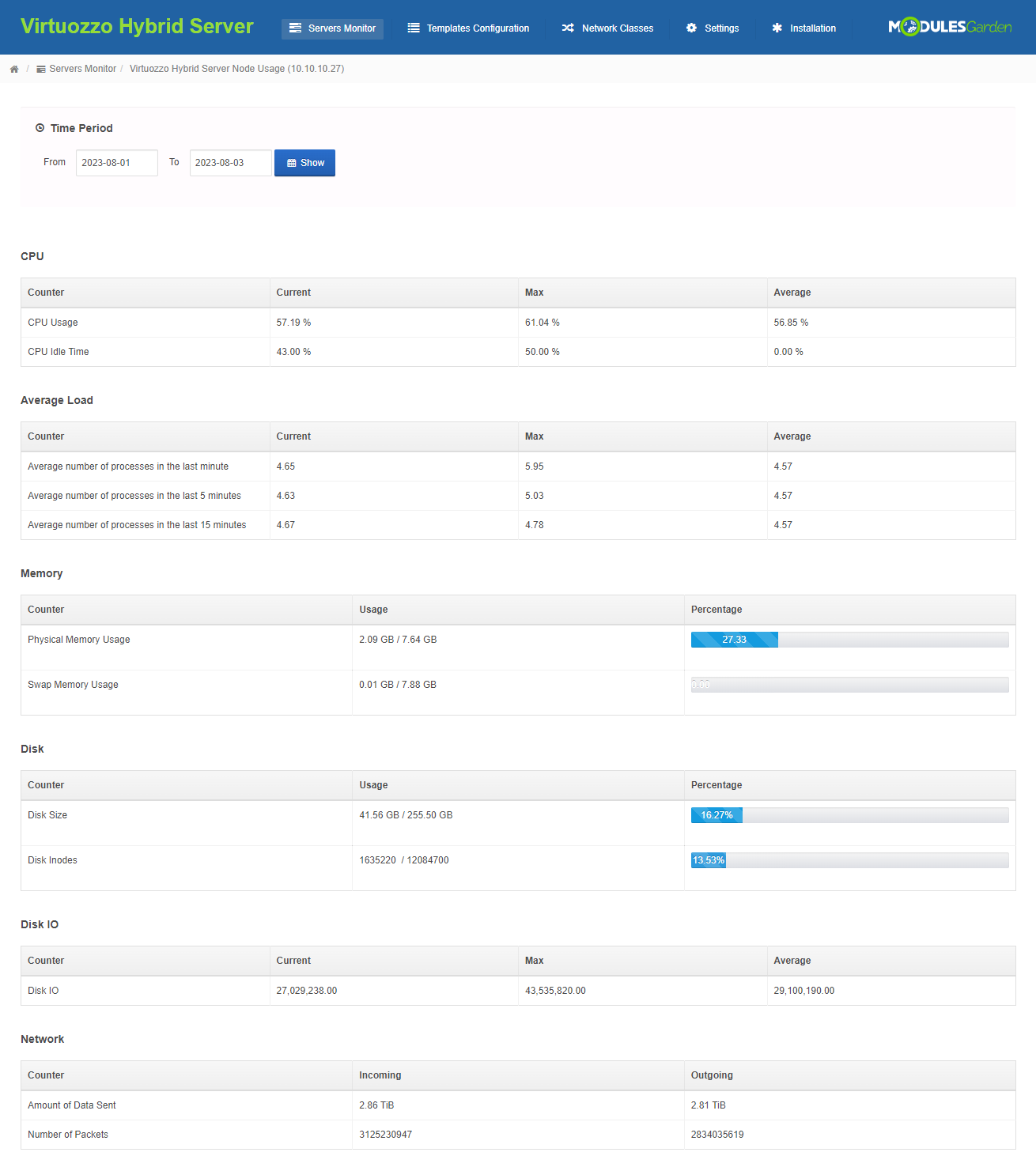Click the Network Classes shuffle icon
The height and width of the screenshot is (1171, 1036).
coord(568,28)
